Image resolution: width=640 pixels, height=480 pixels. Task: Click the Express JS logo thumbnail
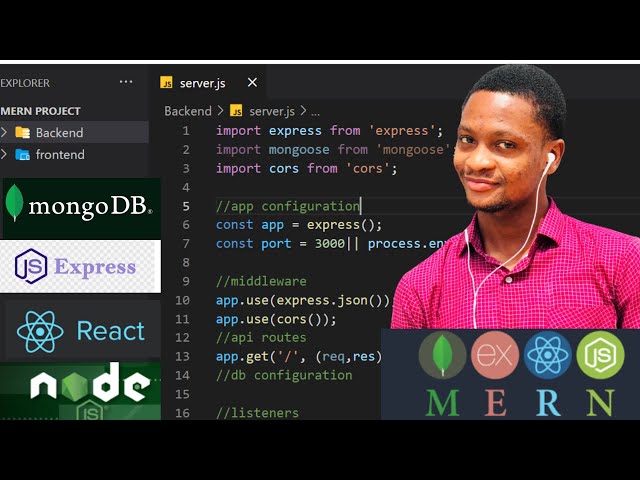coord(80,266)
